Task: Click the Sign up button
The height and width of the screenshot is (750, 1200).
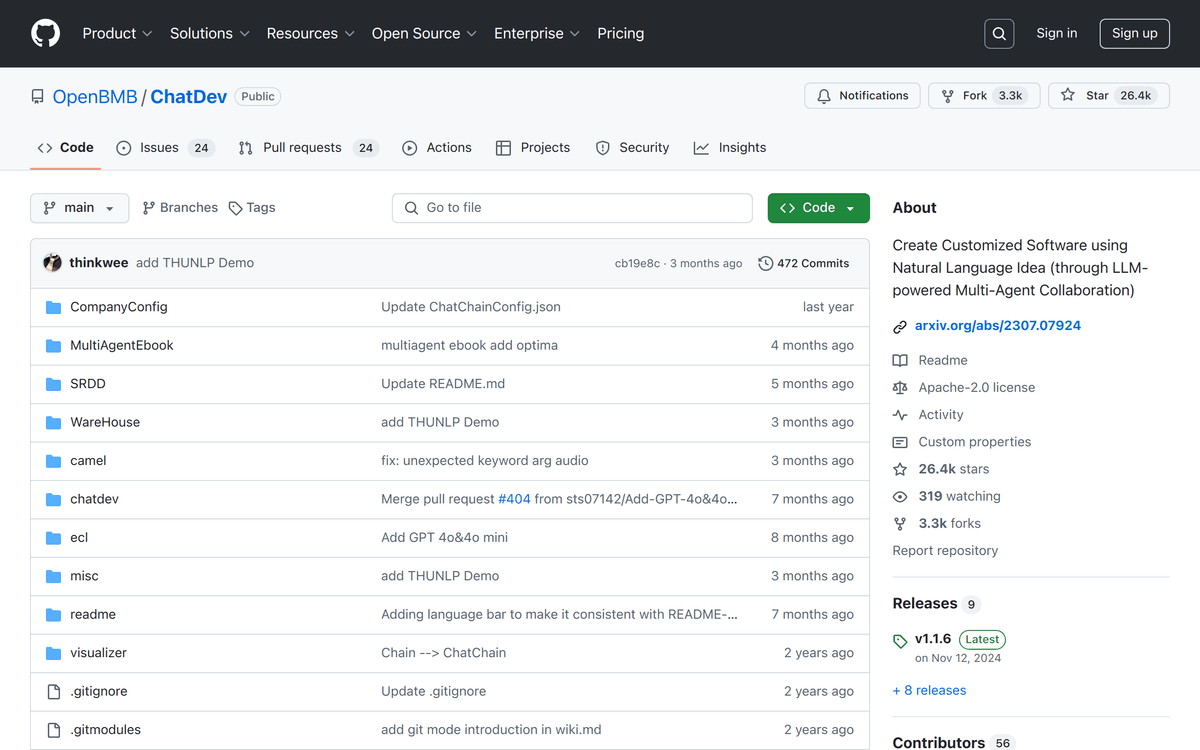Action: [x=1134, y=34]
